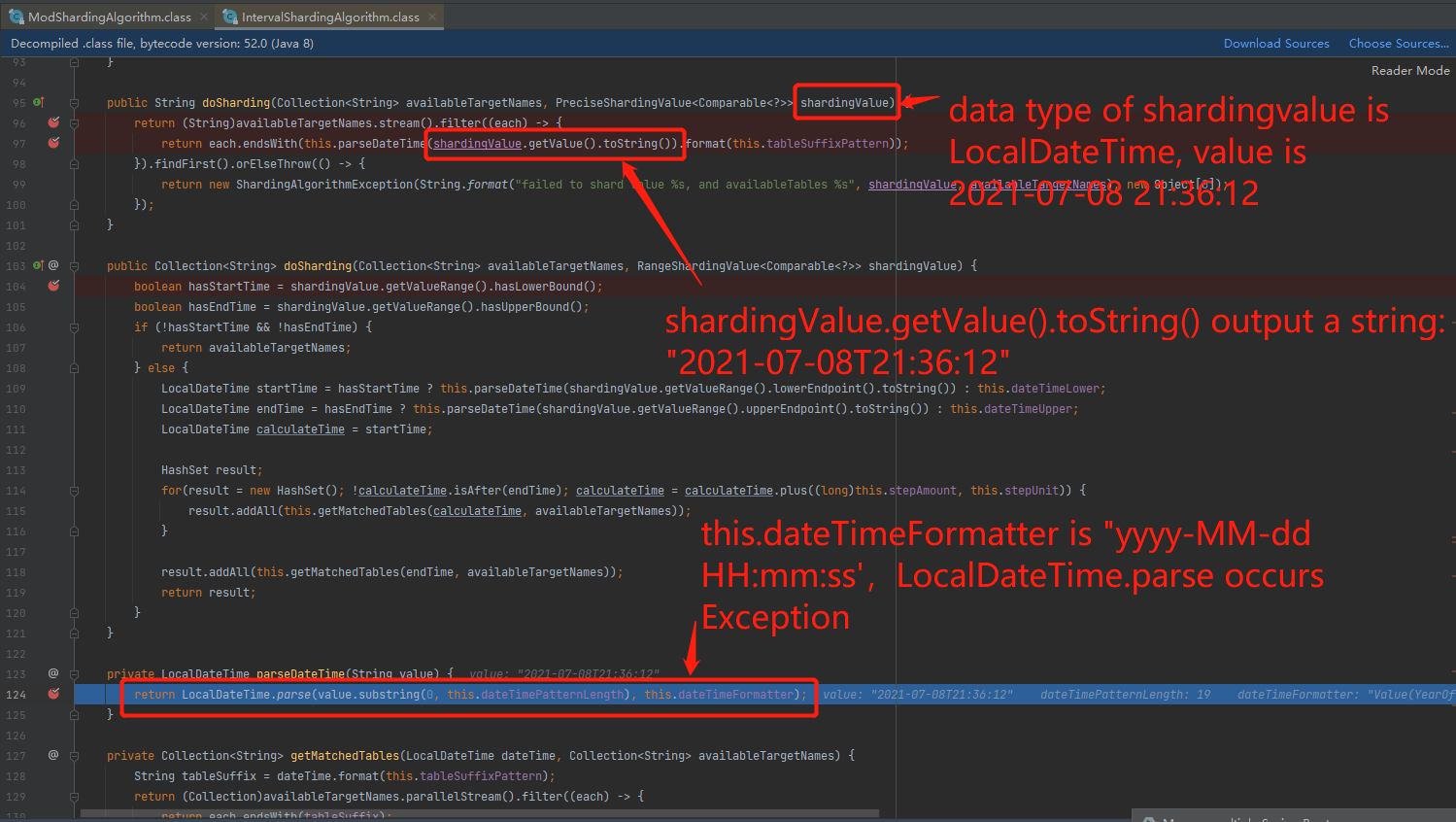This screenshot has width=1456, height=822.
Task: Click the red breakpoint icon on line 104
Action: point(53,286)
